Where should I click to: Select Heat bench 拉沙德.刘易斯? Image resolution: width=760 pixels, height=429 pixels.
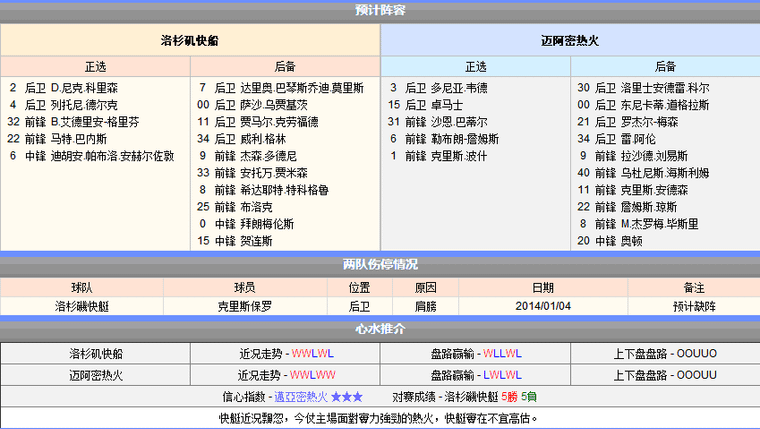[633, 156]
